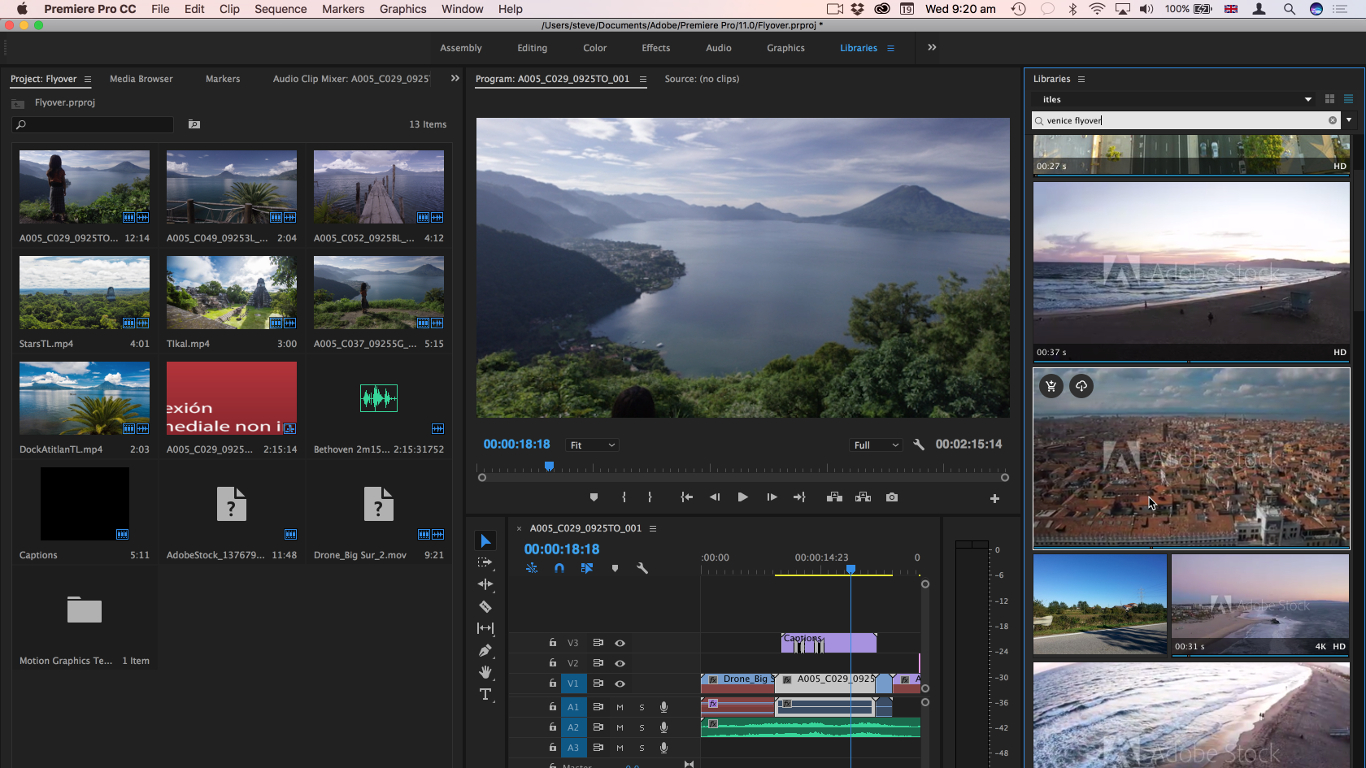Open the Fit zoom level dropdown
The image size is (1366, 768).
[592, 445]
